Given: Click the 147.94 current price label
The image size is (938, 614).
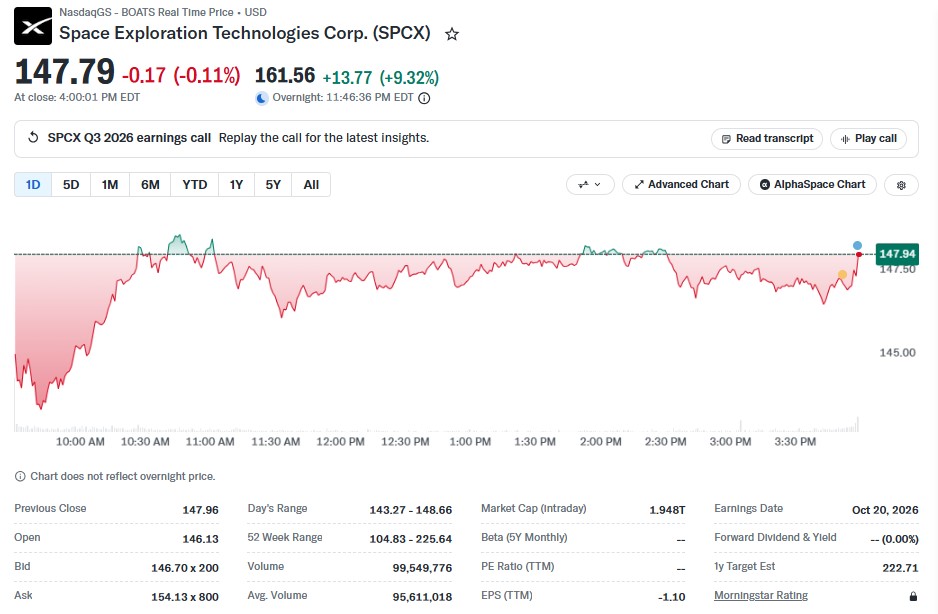Looking at the screenshot, I should (x=897, y=254).
